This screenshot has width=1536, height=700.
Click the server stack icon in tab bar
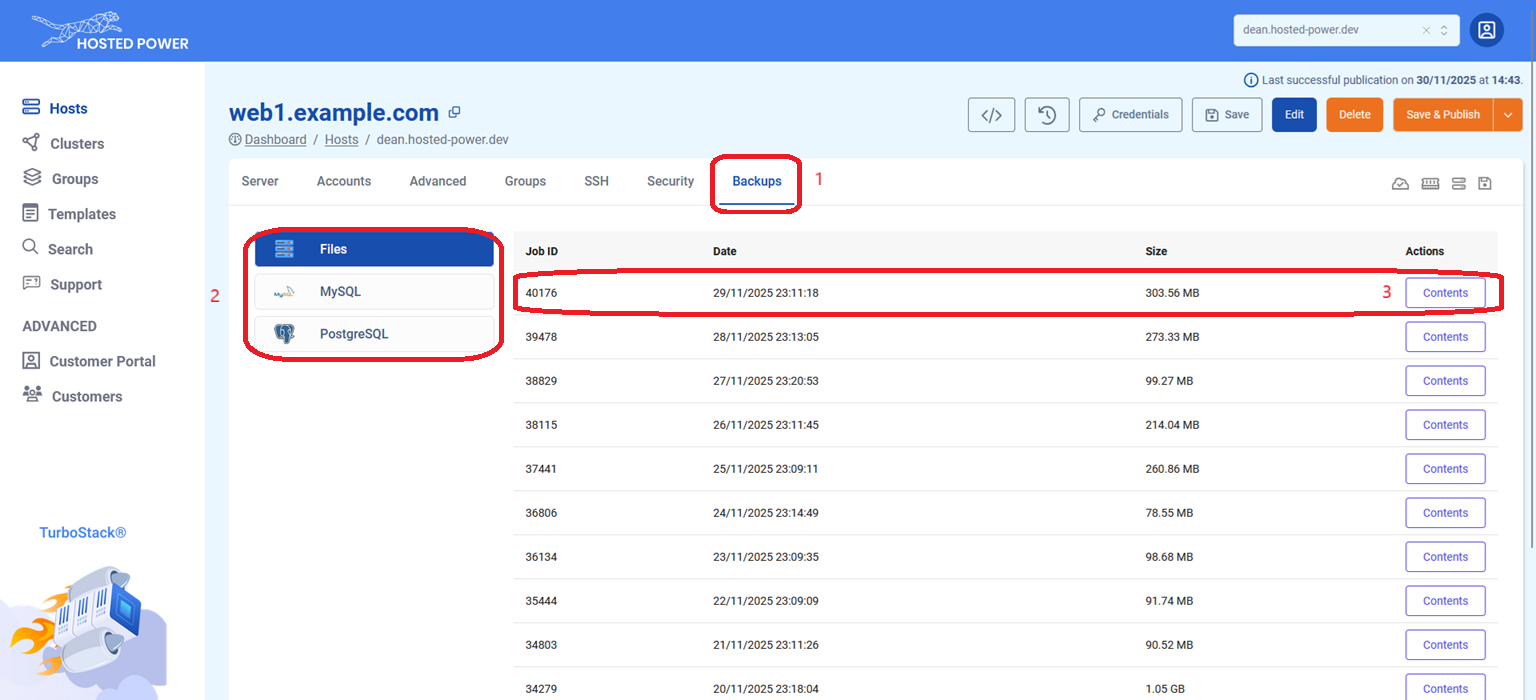[x=1458, y=183]
